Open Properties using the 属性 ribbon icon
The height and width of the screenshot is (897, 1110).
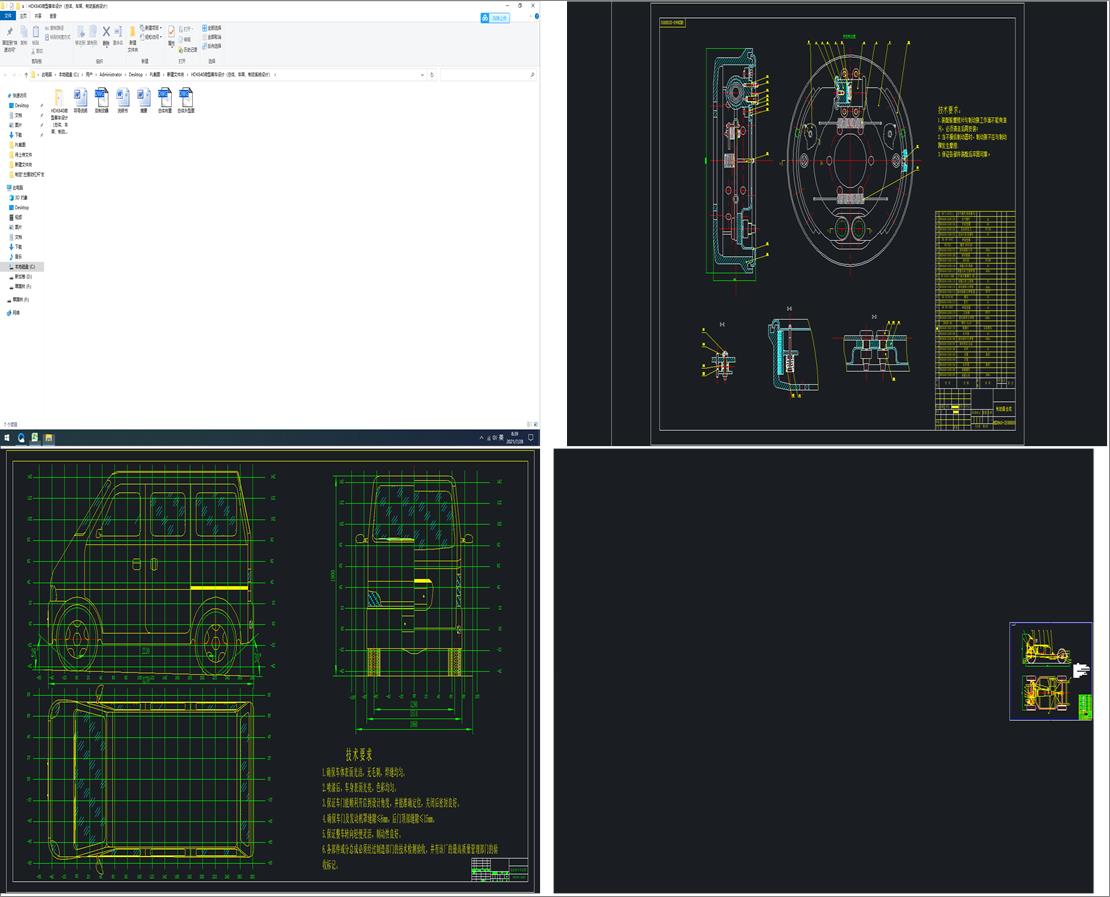[x=171, y=33]
